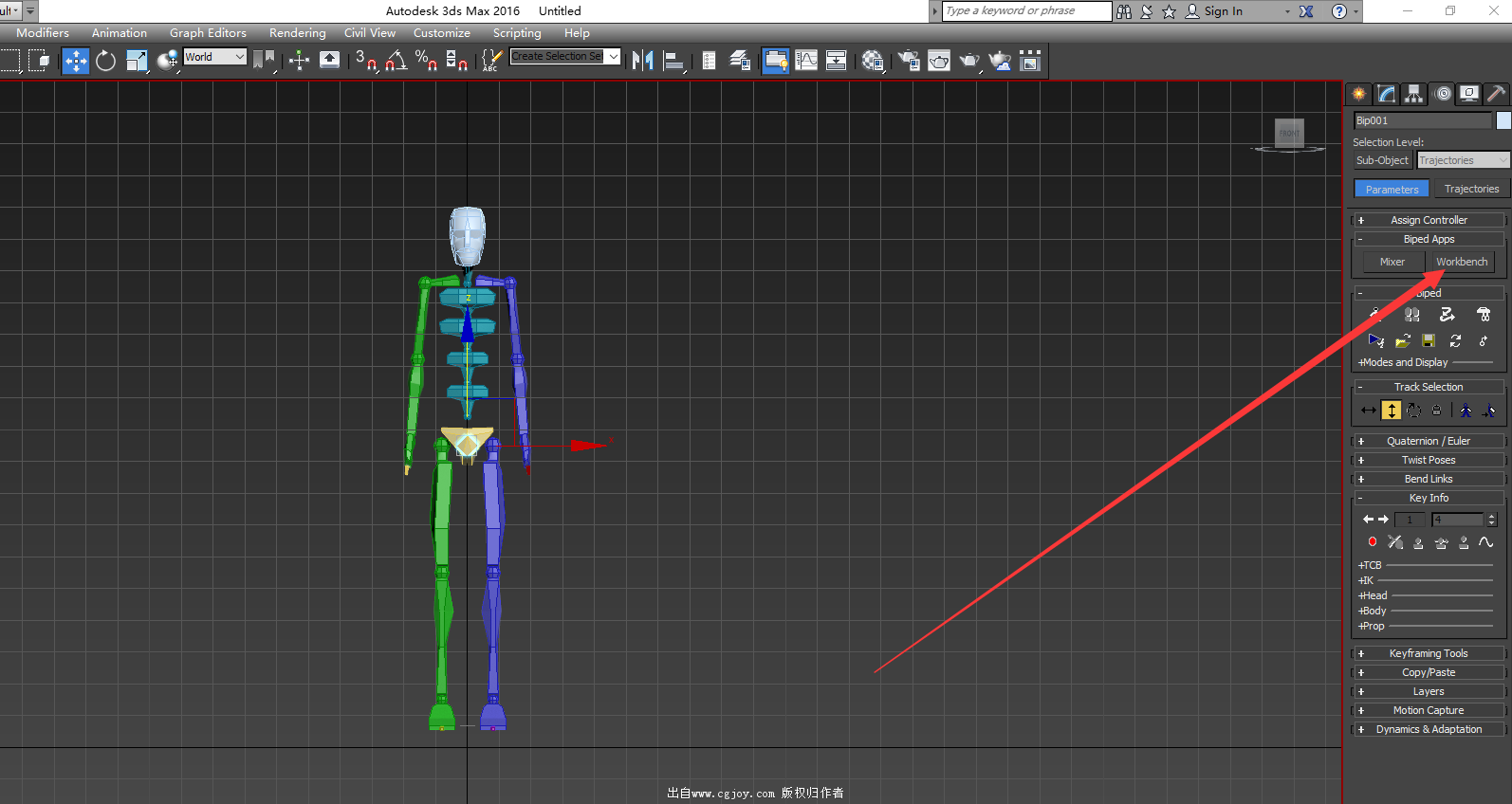1512x804 pixels.
Task: Open the Animation menu
Action: [120, 33]
